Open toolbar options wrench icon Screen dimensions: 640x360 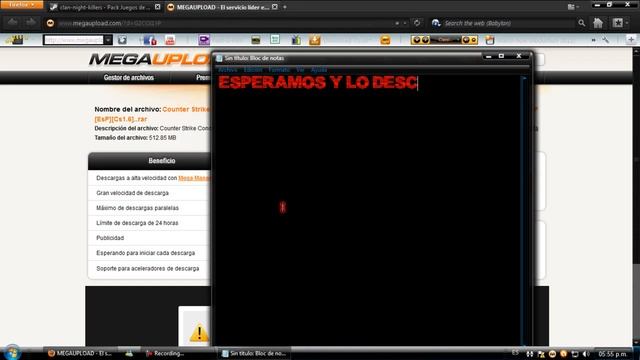pyautogui.click(x=606, y=40)
